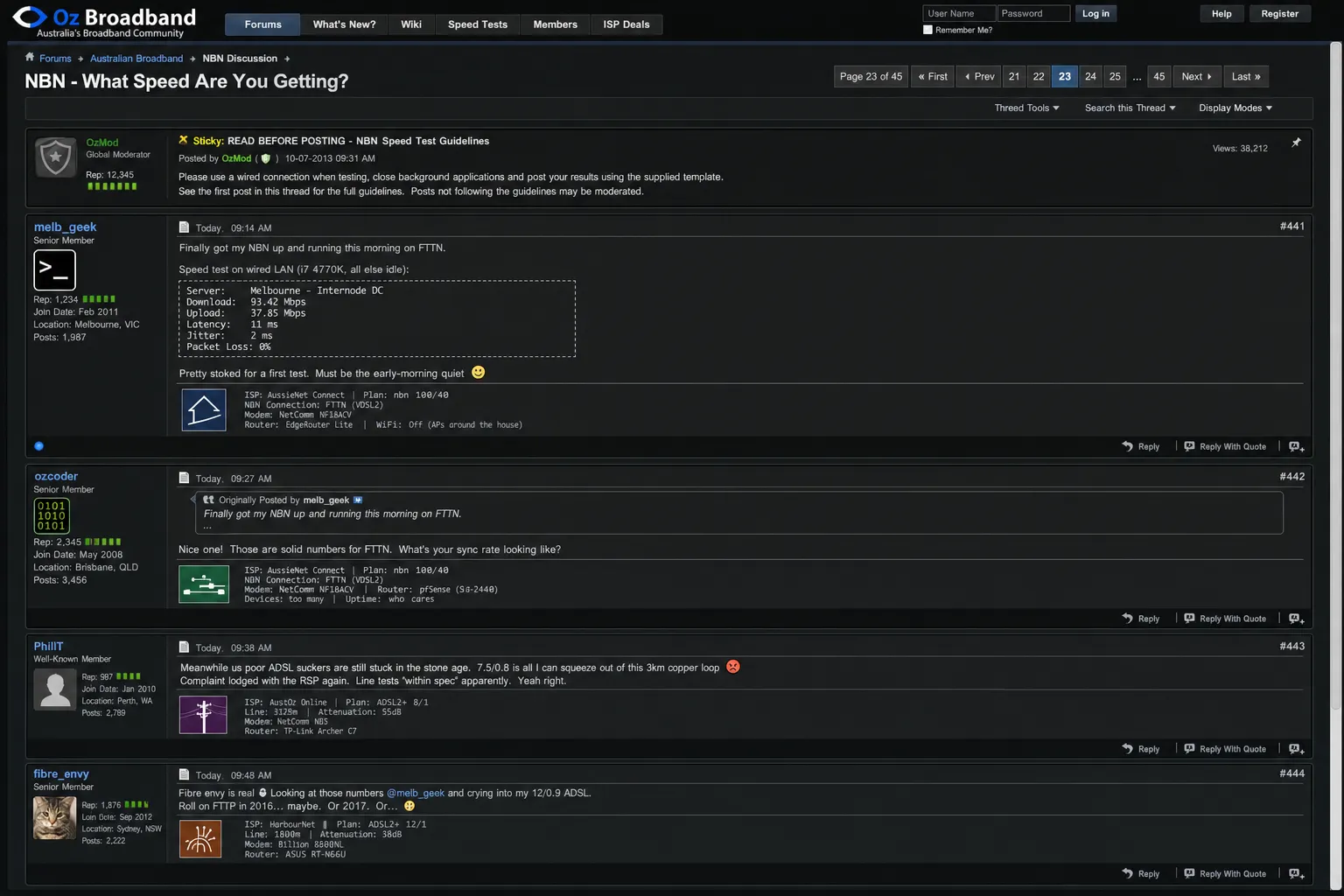Viewport: 1344px width, 896px height.
Task: Go to the Australian Broadband breadcrumb link
Action: pos(136,59)
